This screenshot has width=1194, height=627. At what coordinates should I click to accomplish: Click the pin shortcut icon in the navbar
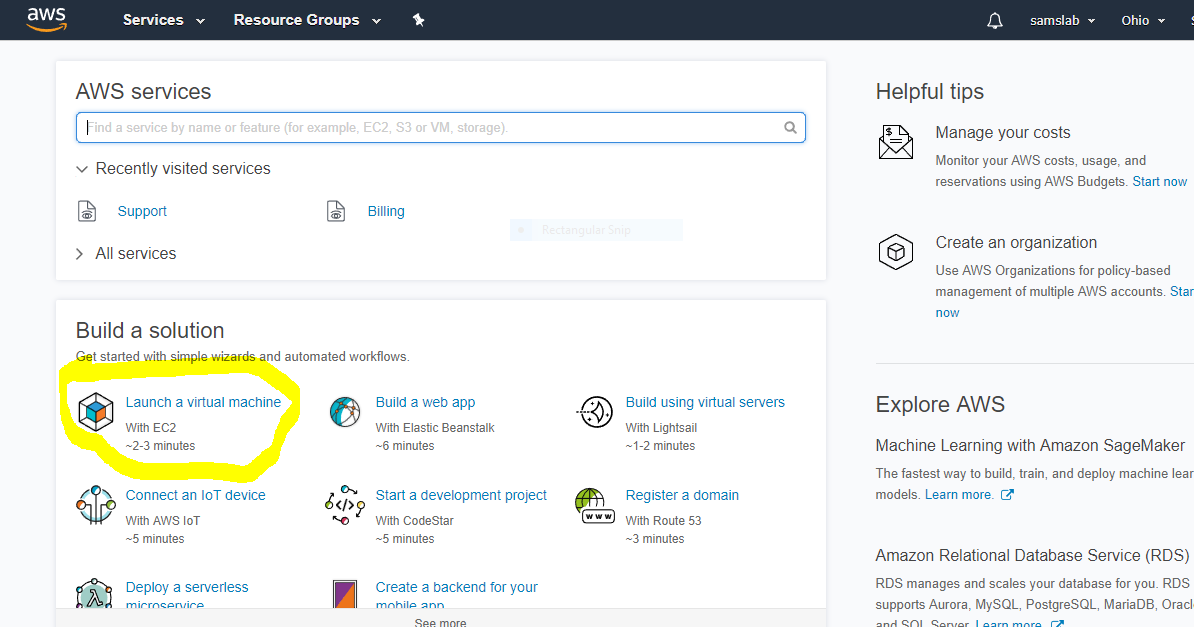pos(418,20)
